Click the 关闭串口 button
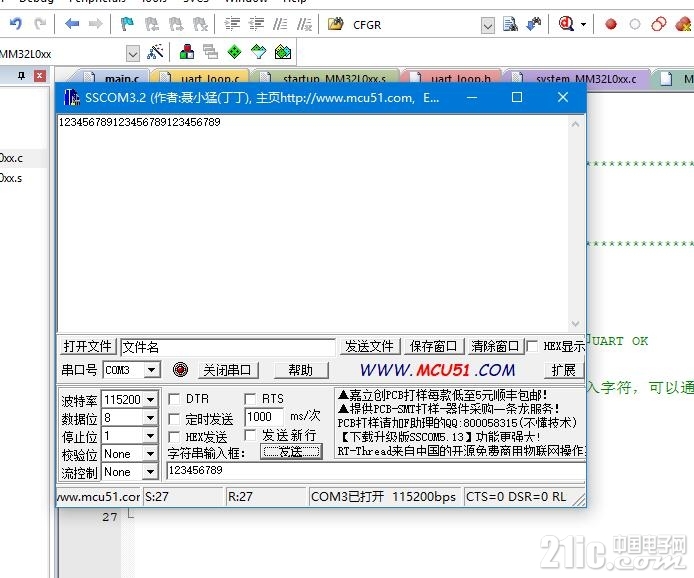 227,370
